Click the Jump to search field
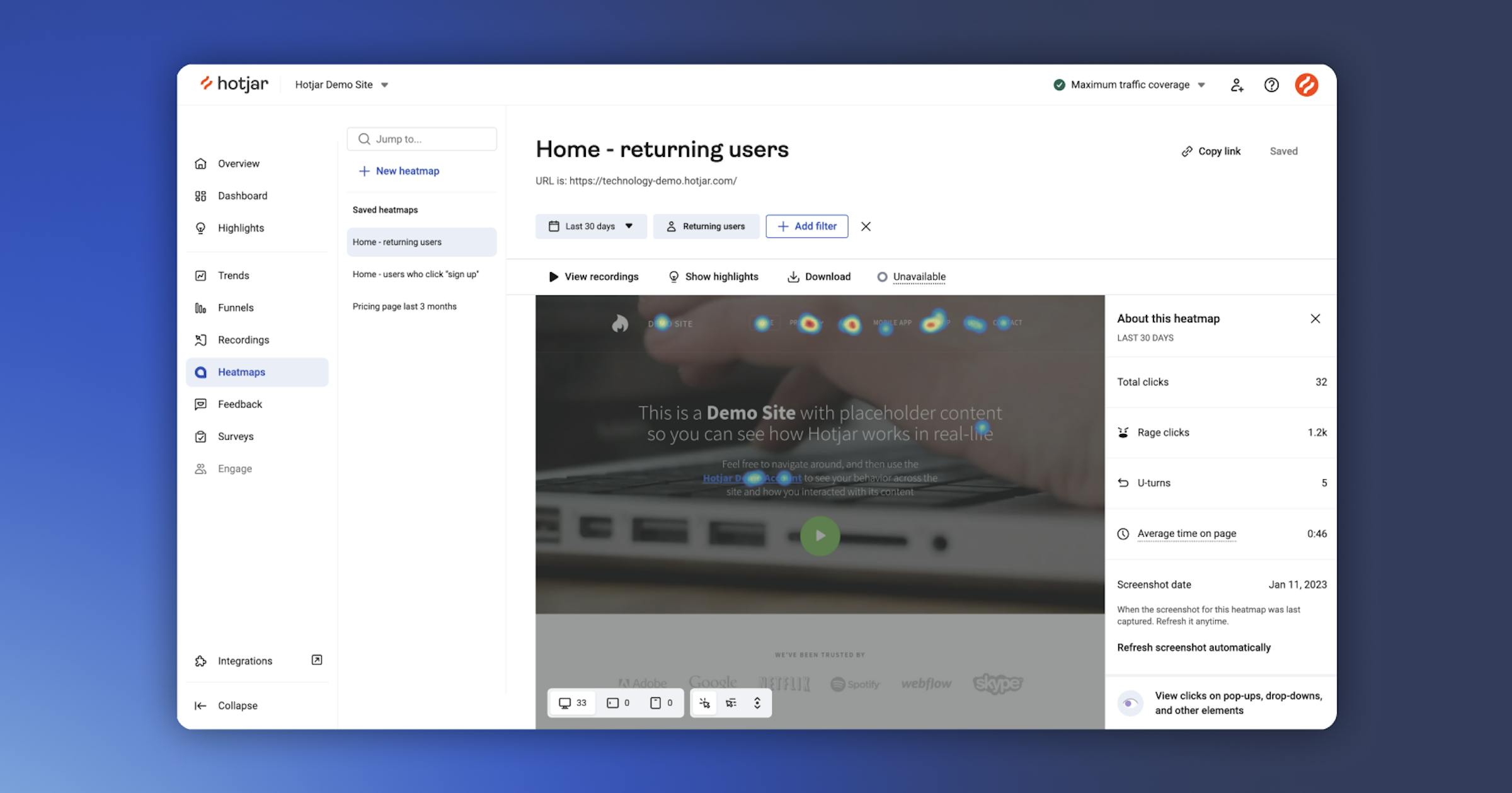 point(421,139)
